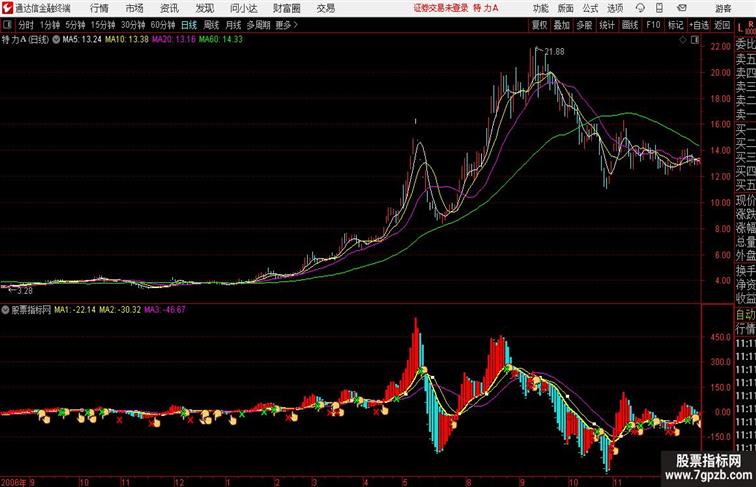Image resolution: width=756 pixels, height=487 pixels.
Task: Open the 问小达 menu
Action: point(243,8)
